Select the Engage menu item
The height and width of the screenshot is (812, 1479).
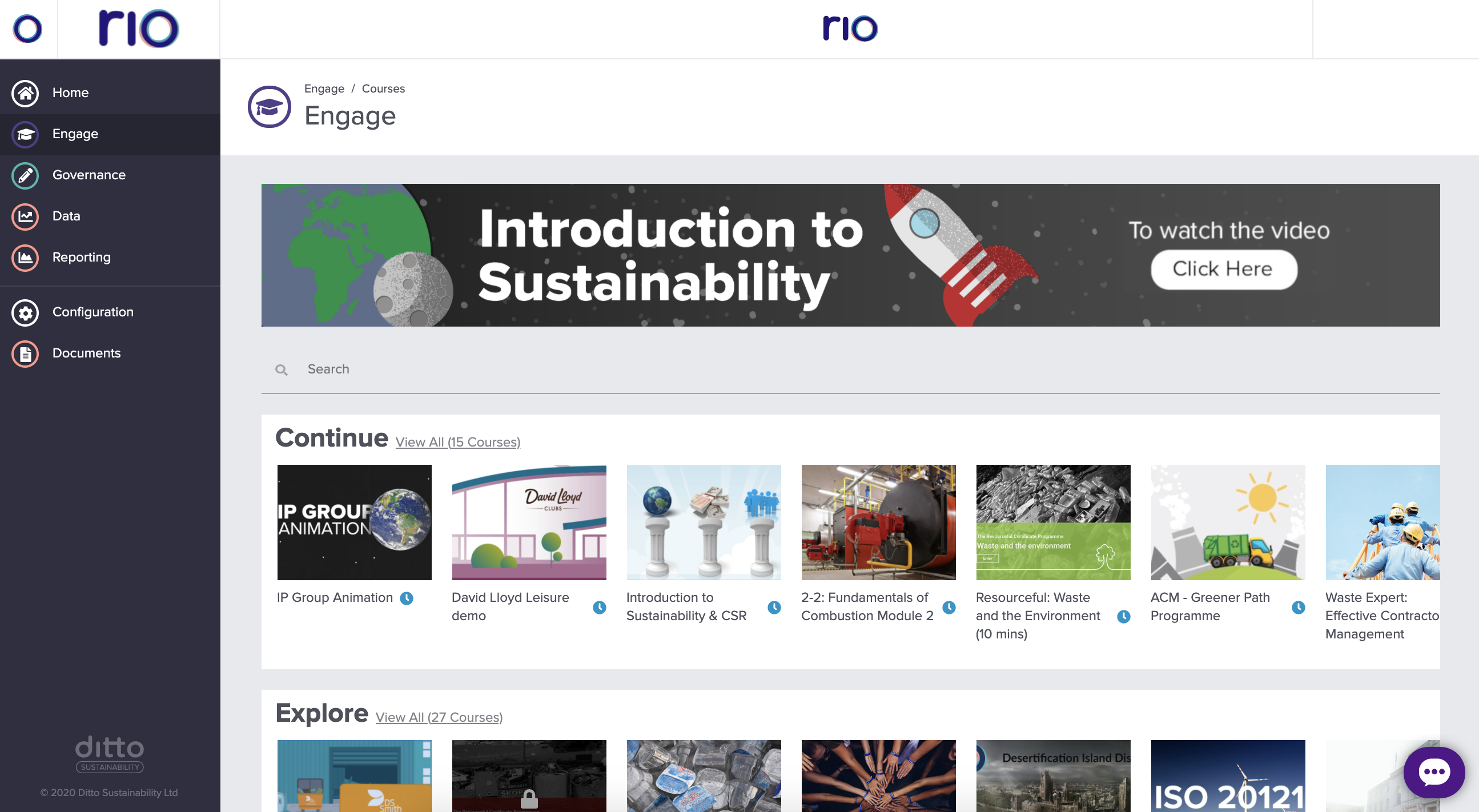point(110,133)
